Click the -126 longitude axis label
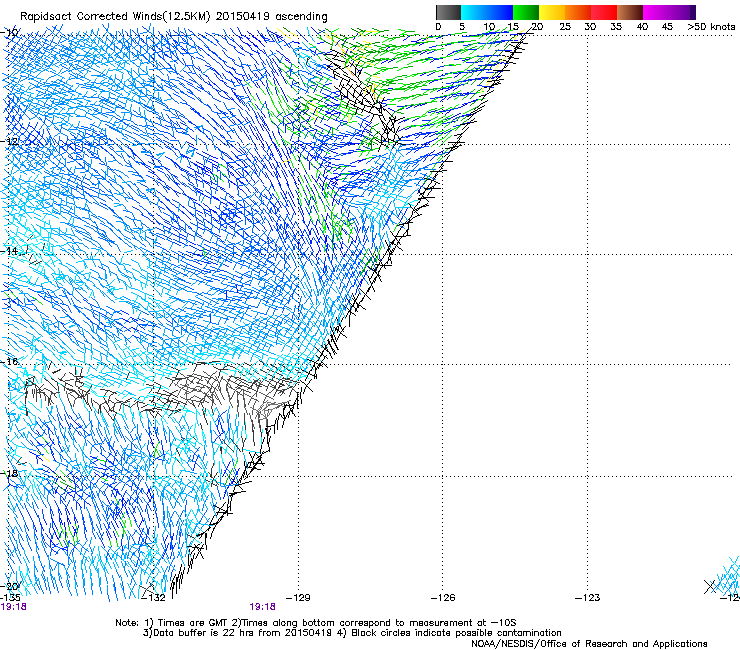Image resolution: width=740 pixels, height=650 pixels. (443, 598)
